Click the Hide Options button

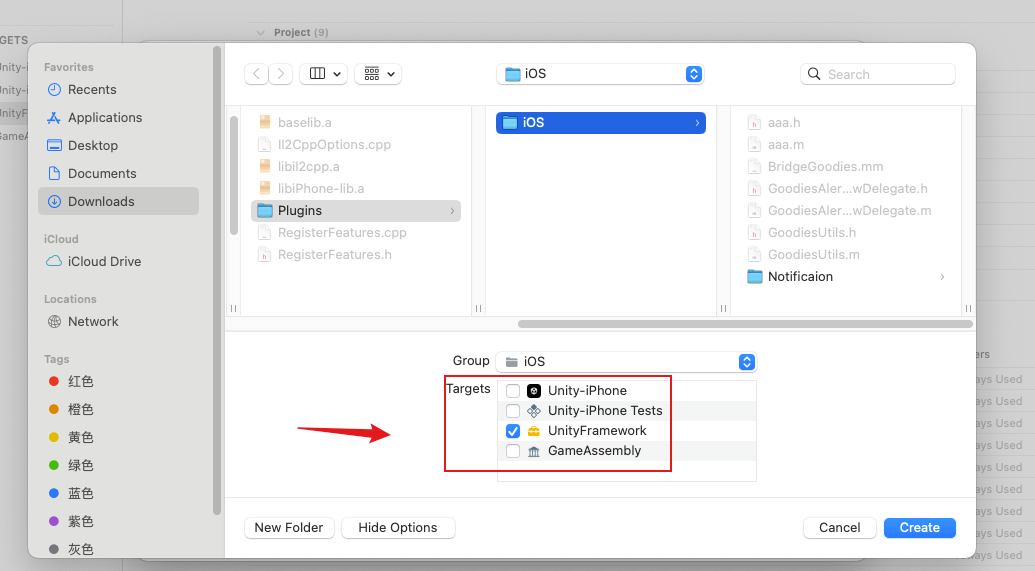[398, 527]
